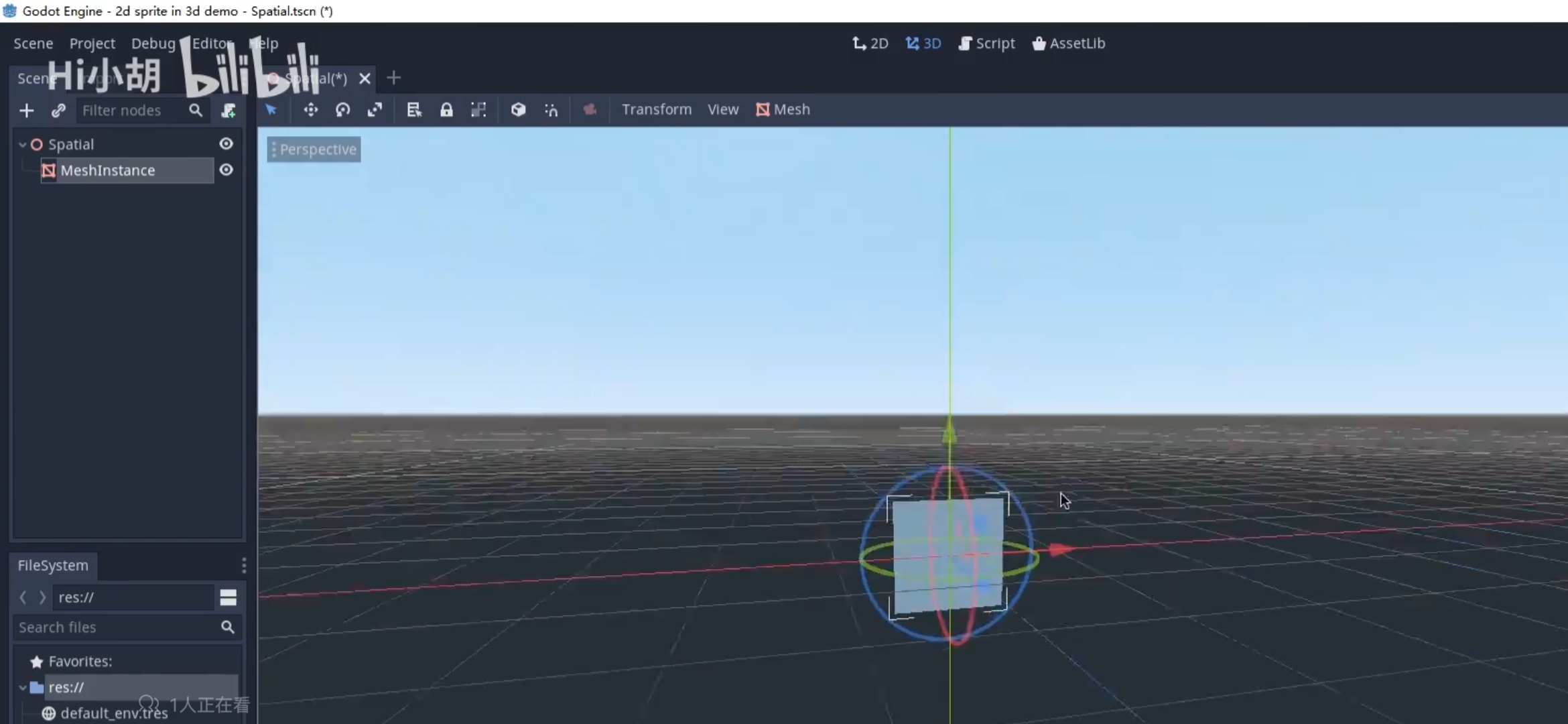Viewport: 1568px width, 724px height.
Task: Toggle visibility of MeshInstance node
Action: tap(226, 169)
